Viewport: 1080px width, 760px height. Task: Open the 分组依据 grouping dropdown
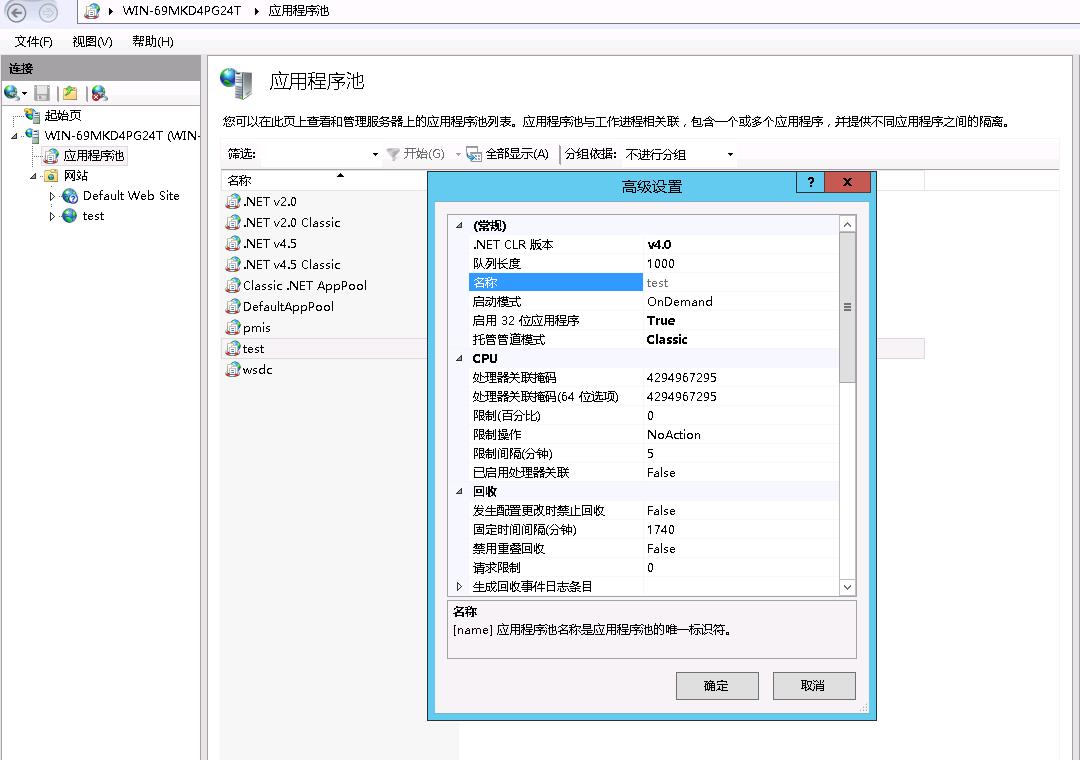pyautogui.click(x=731, y=155)
